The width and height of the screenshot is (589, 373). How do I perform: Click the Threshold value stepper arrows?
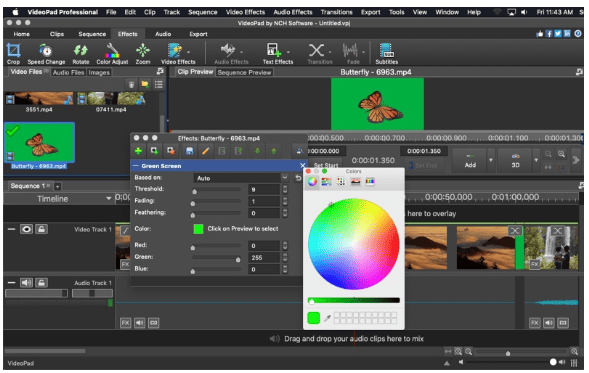[285, 190]
